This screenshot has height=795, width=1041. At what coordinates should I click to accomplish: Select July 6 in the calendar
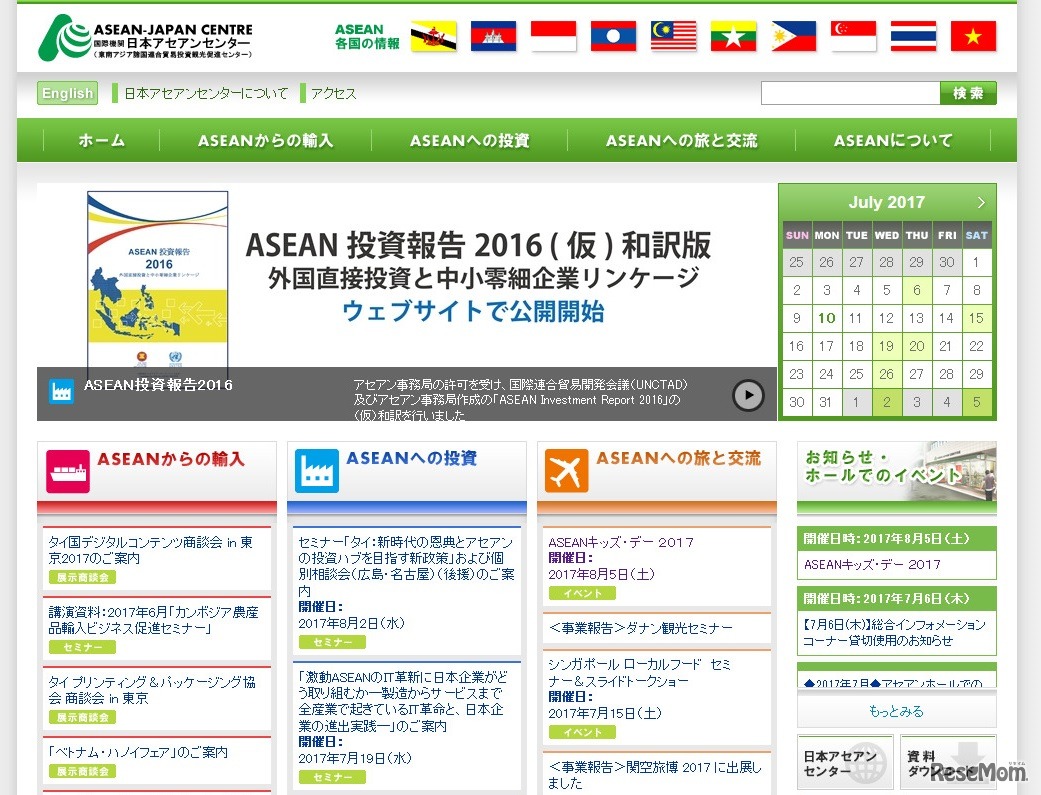pos(916,290)
